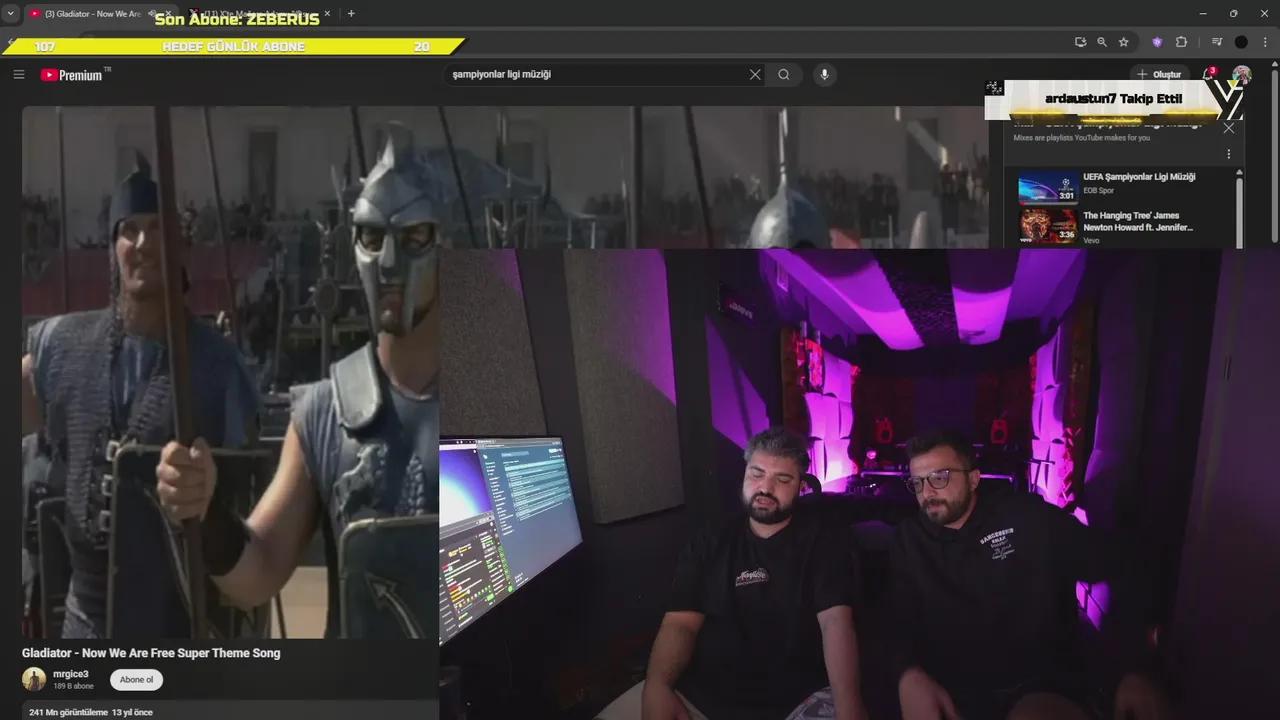Bookmark this page with the star

1124,42
